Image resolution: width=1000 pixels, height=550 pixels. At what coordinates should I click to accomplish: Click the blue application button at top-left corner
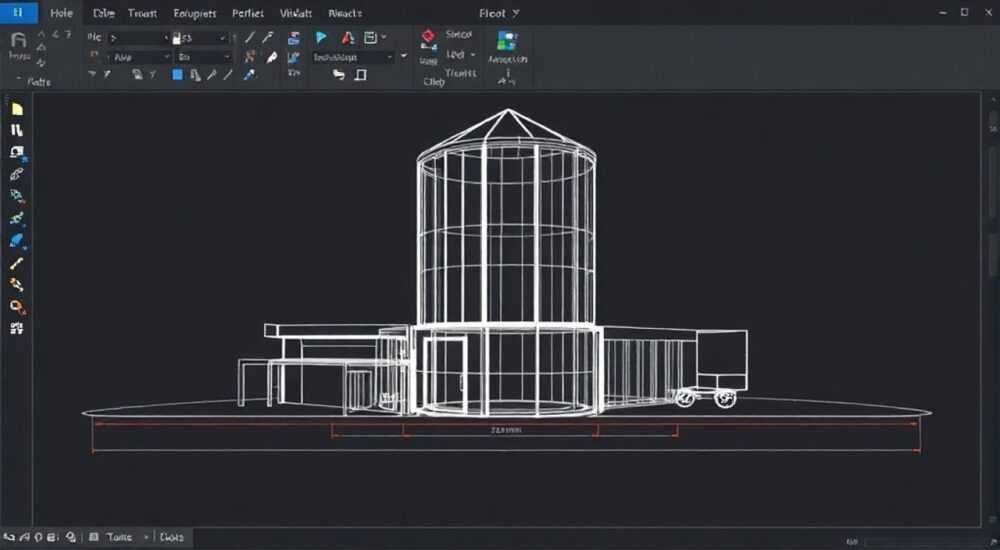[x=19, y=12]
